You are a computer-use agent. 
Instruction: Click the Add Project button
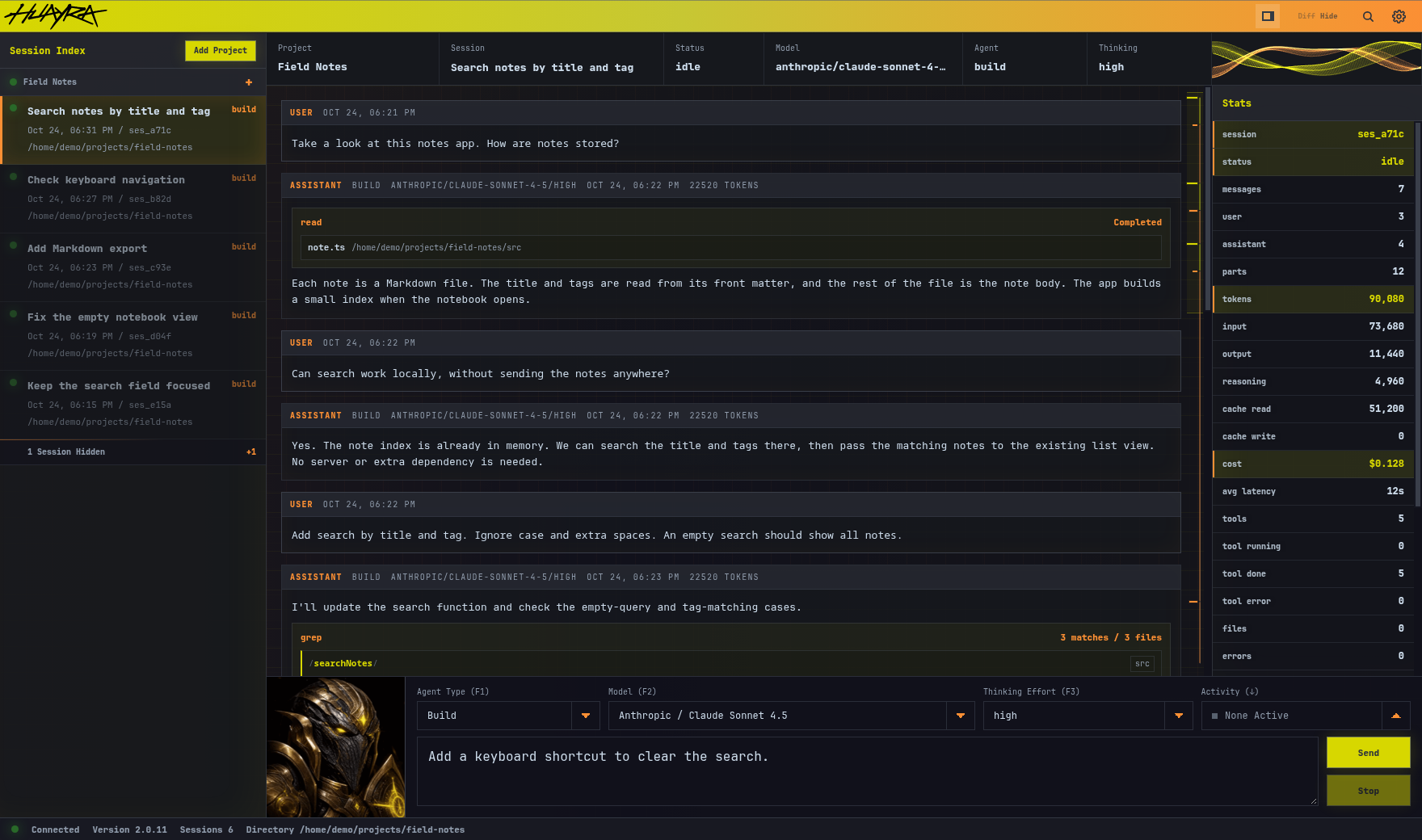point(221,51)
